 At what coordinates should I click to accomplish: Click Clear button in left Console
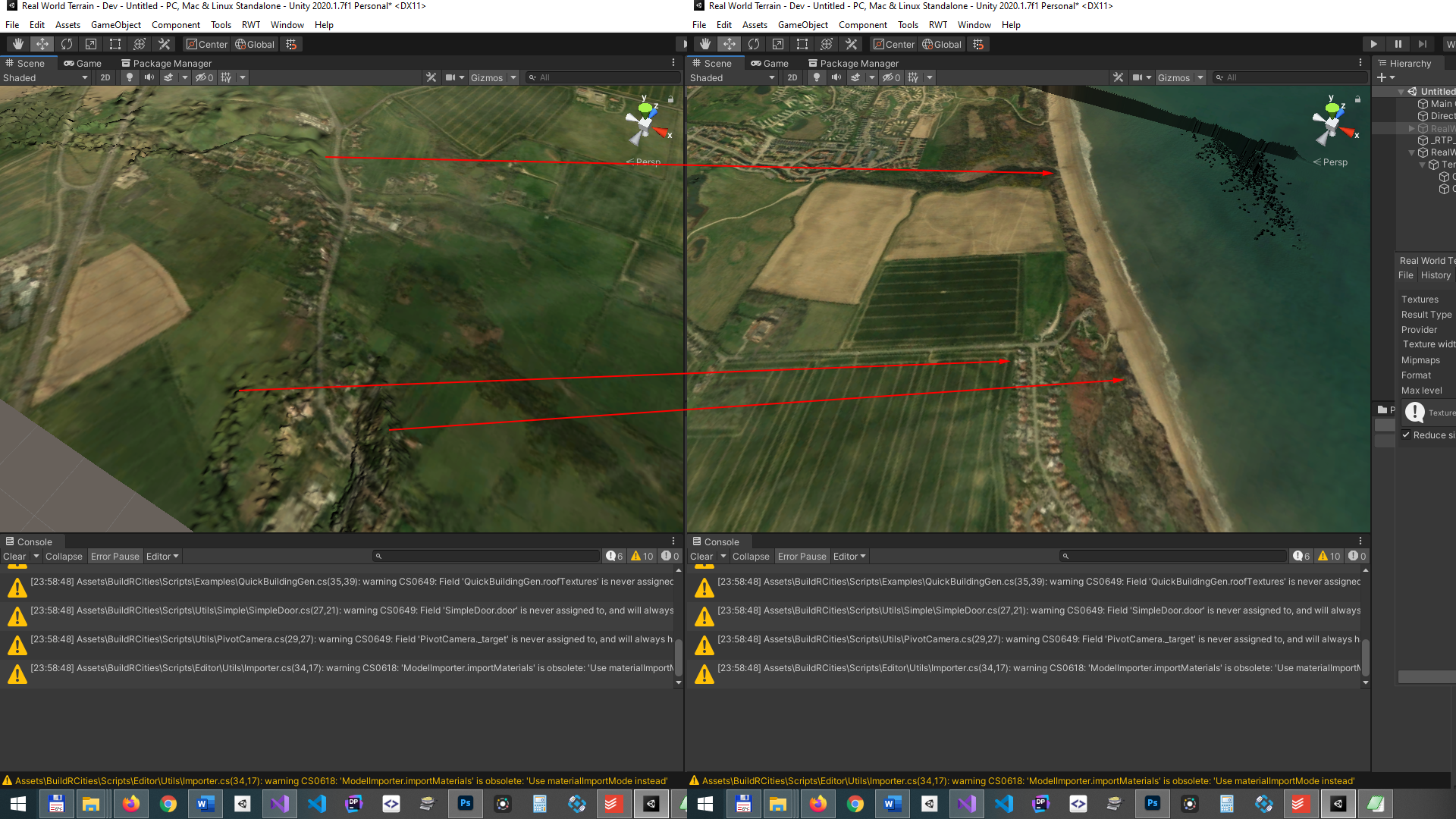[x=15, y=557]
